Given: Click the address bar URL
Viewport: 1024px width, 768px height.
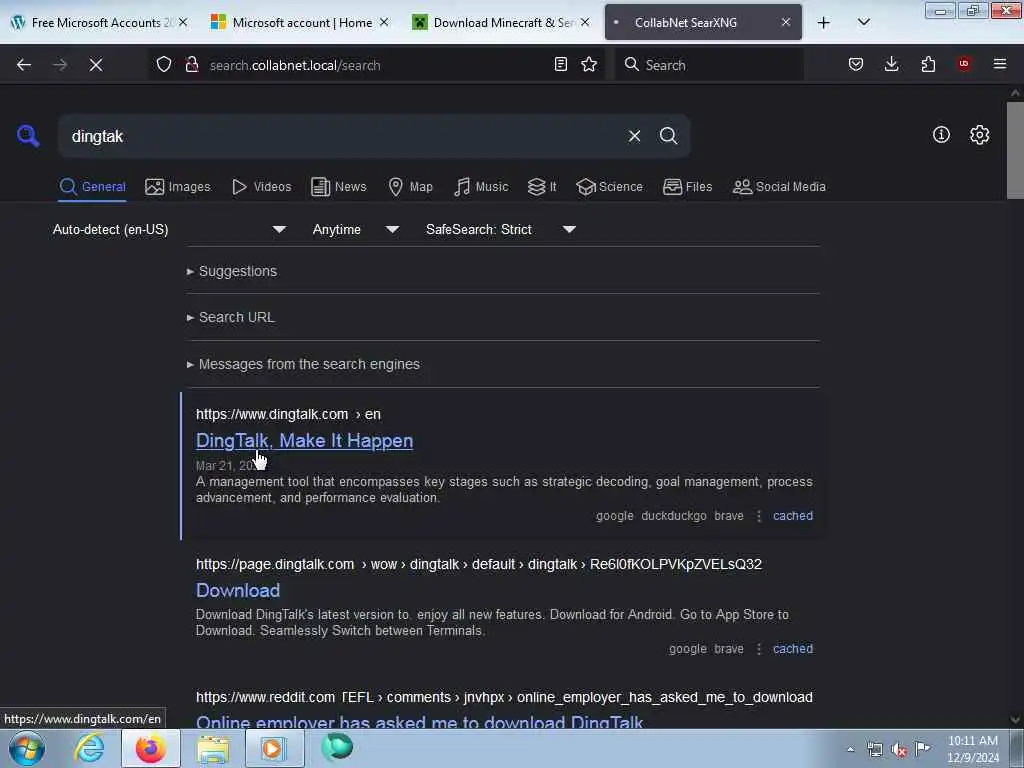Looking at the screenshot, I should coord(295,65).
